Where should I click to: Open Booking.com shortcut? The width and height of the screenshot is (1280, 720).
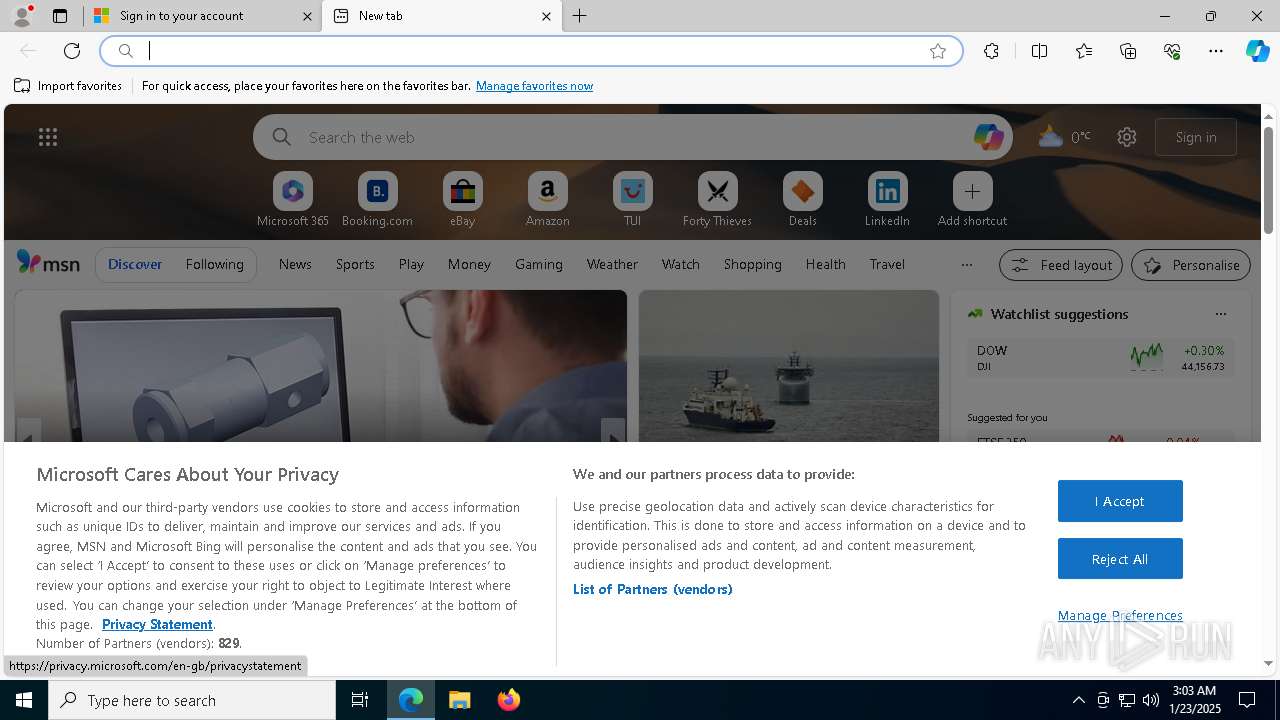377,199
